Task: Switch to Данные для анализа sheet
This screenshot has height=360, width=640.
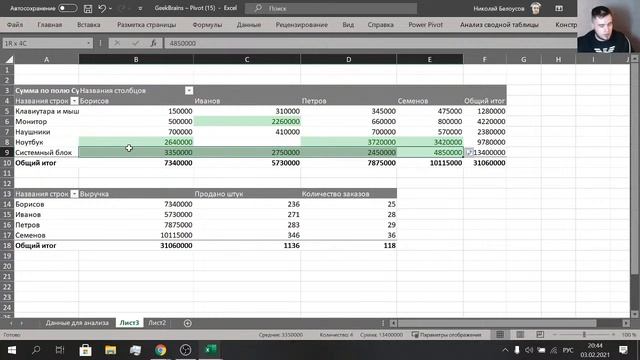Action: tap(77, 323)
